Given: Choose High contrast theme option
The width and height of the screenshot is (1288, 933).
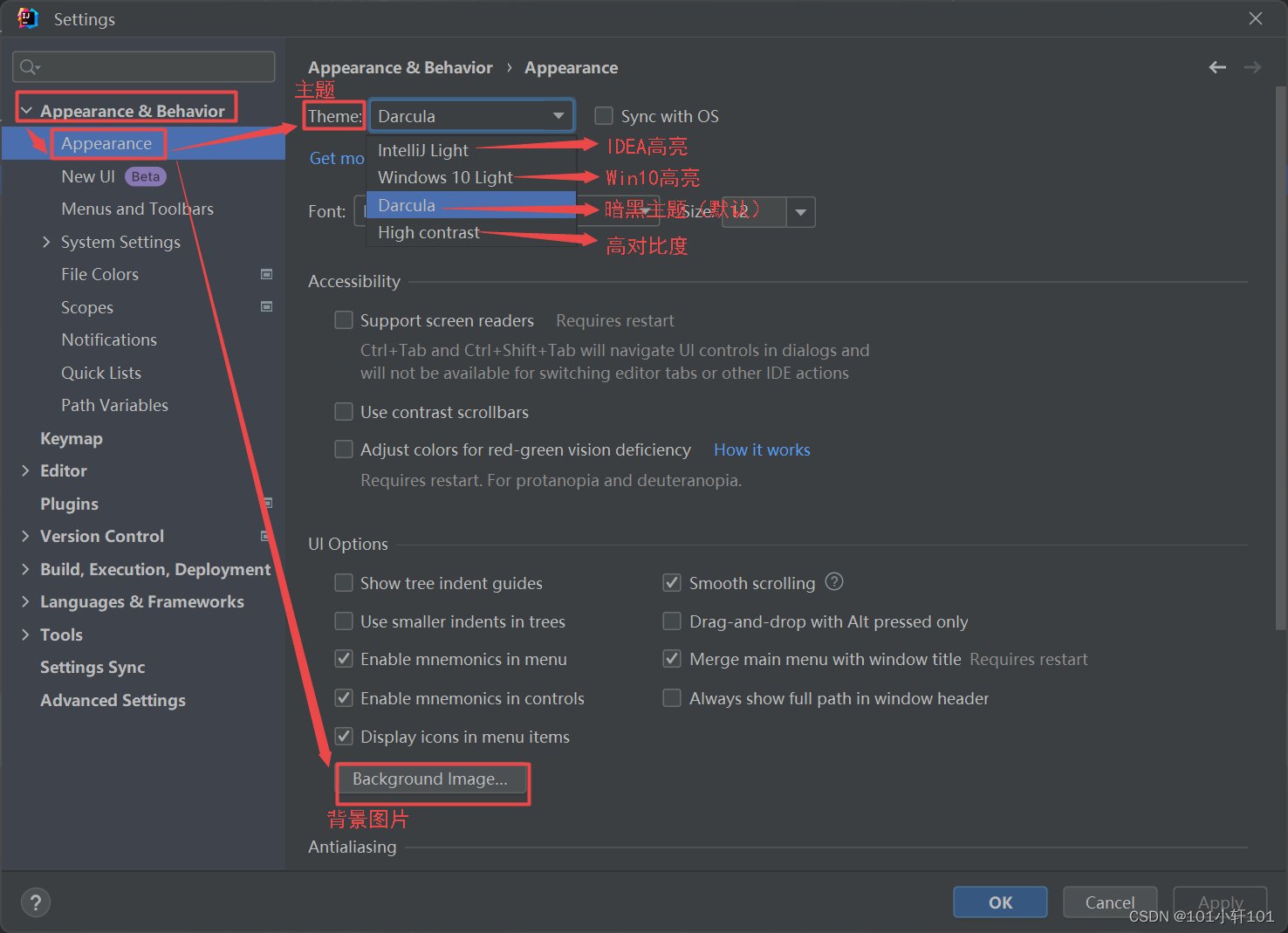Looking at the screenshot, I should (x=471, y=232).
